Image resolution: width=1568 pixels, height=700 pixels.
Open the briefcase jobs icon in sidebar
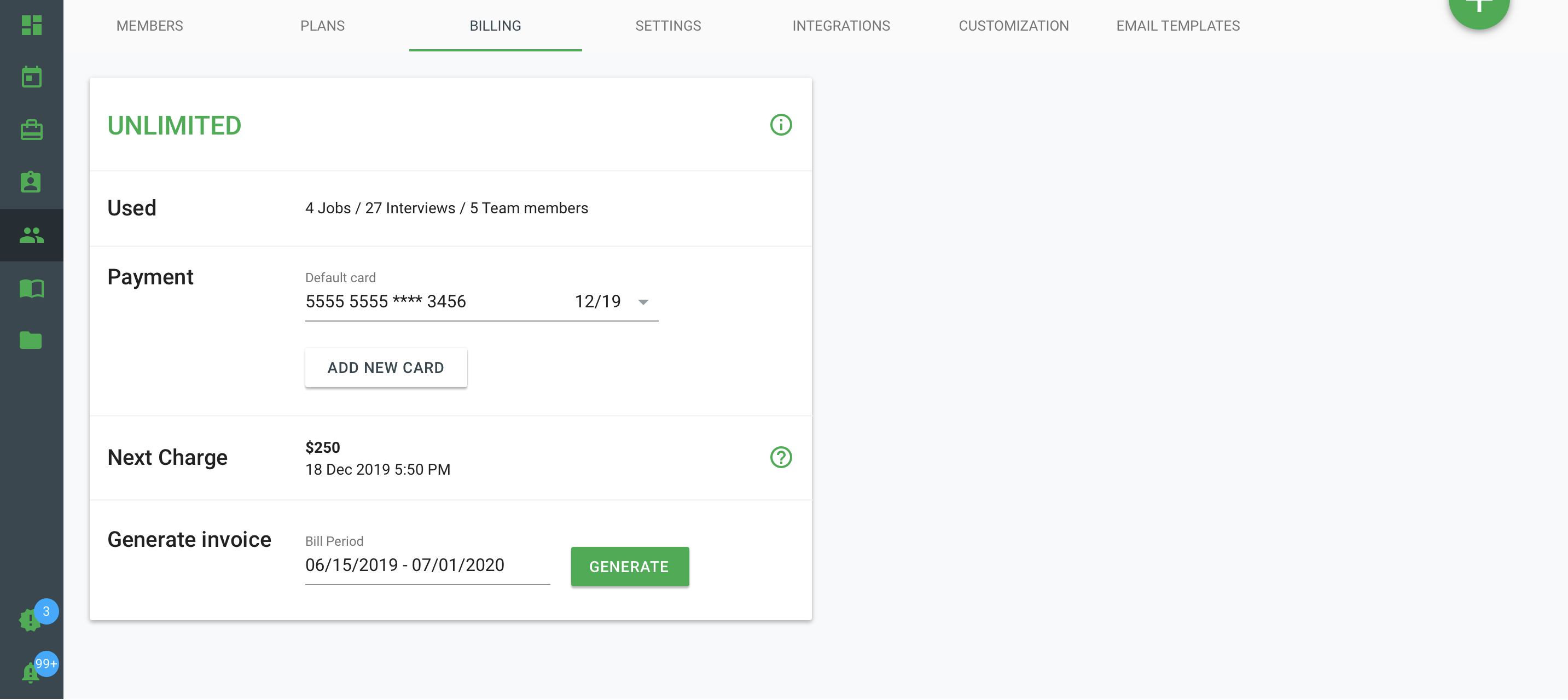click(31, 130)
